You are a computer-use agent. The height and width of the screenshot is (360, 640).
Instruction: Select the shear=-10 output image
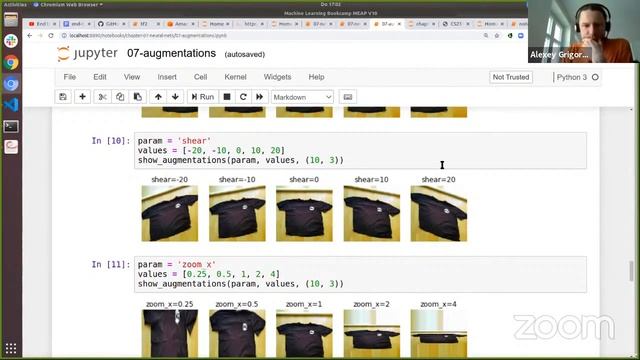[x=237, y=213]
